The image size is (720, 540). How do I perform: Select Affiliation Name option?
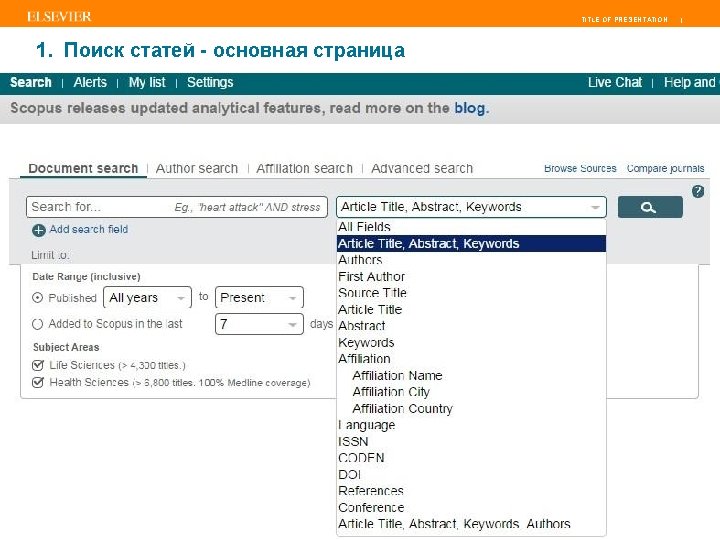tap(471, 376)
